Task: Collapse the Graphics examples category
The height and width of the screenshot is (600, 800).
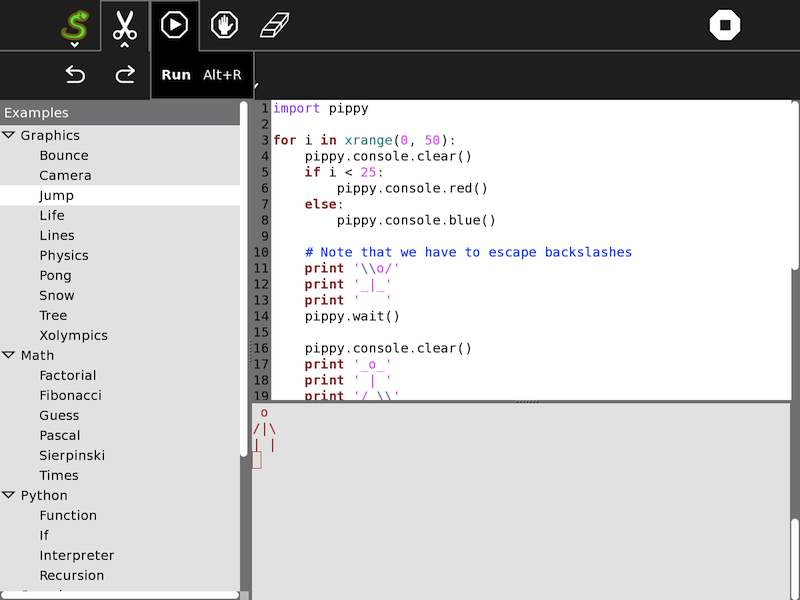Action: 9,136
